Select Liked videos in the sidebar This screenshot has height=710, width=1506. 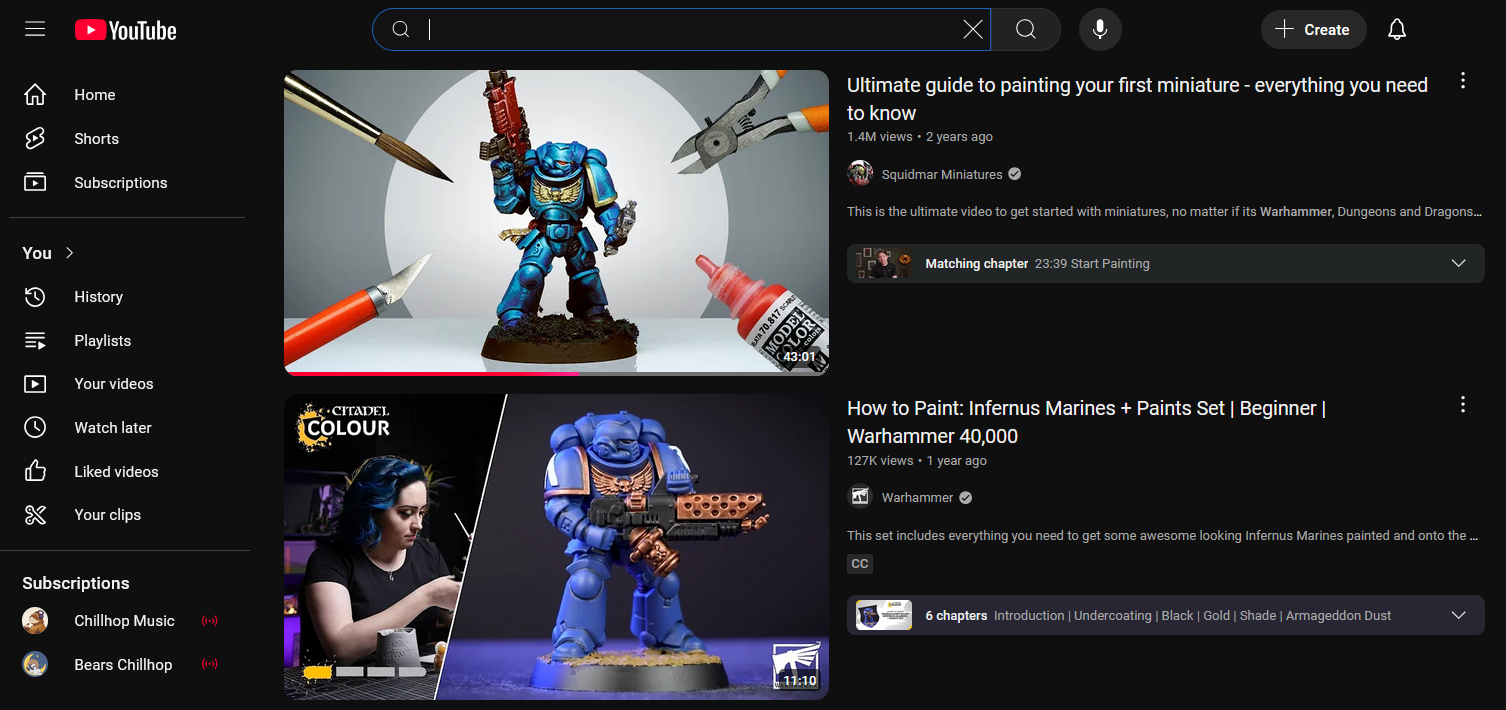(115, 471)
